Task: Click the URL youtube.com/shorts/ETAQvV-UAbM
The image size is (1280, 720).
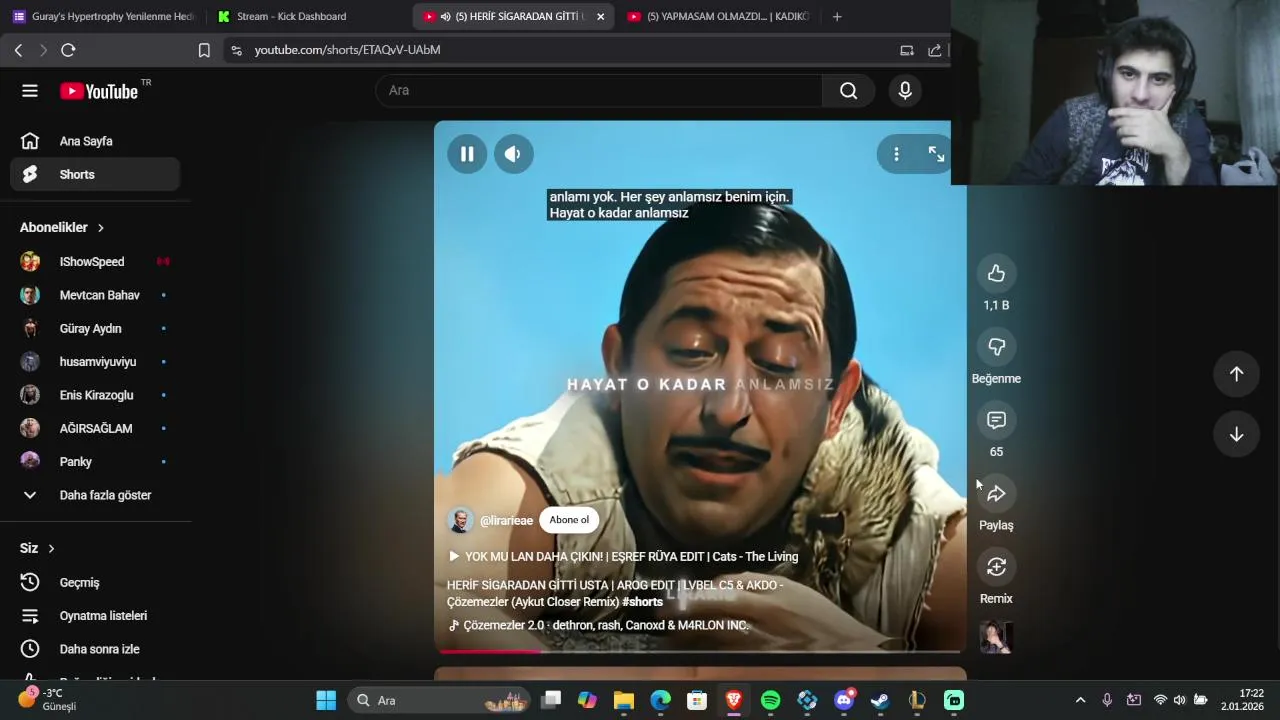Action: [347, 50]
